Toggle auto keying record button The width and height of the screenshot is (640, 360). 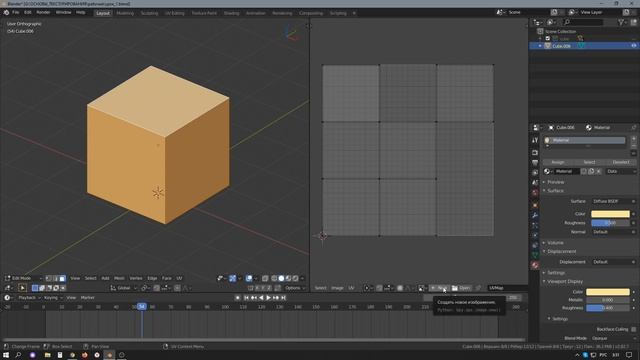tap(238, 298)
